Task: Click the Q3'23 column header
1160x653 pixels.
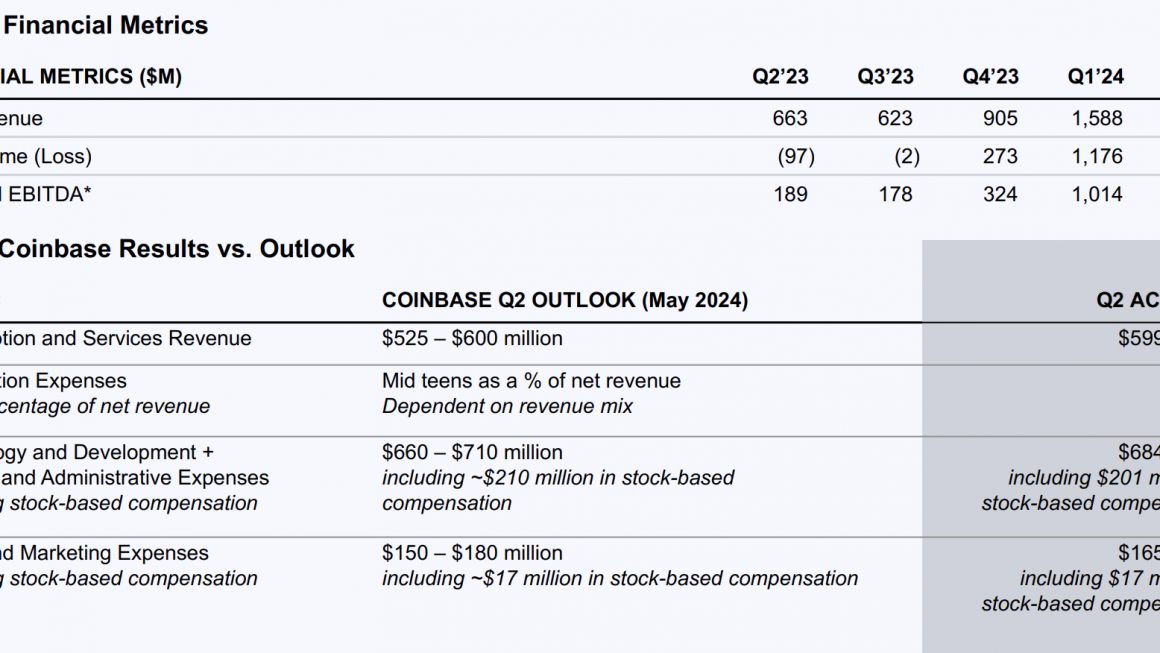Action: pyautogui.click(x=885, y=77)
